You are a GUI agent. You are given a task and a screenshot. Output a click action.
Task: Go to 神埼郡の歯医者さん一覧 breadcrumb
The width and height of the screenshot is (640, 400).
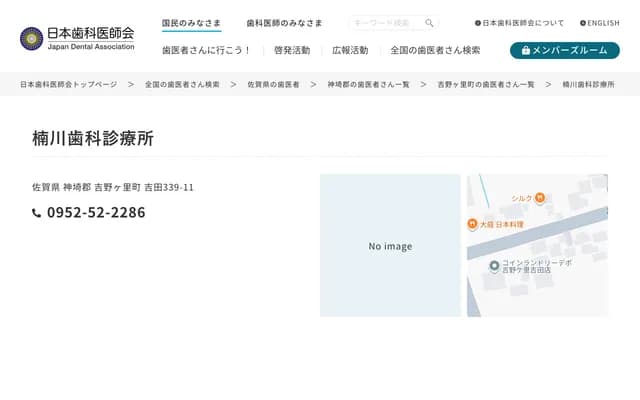coord(368,85)
